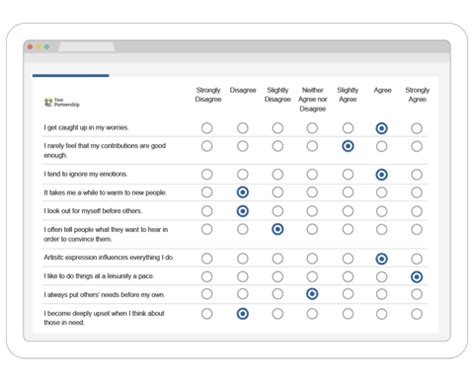The image size is (474, 385).
Task: Pick Strongly Agree for 'contributions are good enough'
Action: (x=416, y=146)
